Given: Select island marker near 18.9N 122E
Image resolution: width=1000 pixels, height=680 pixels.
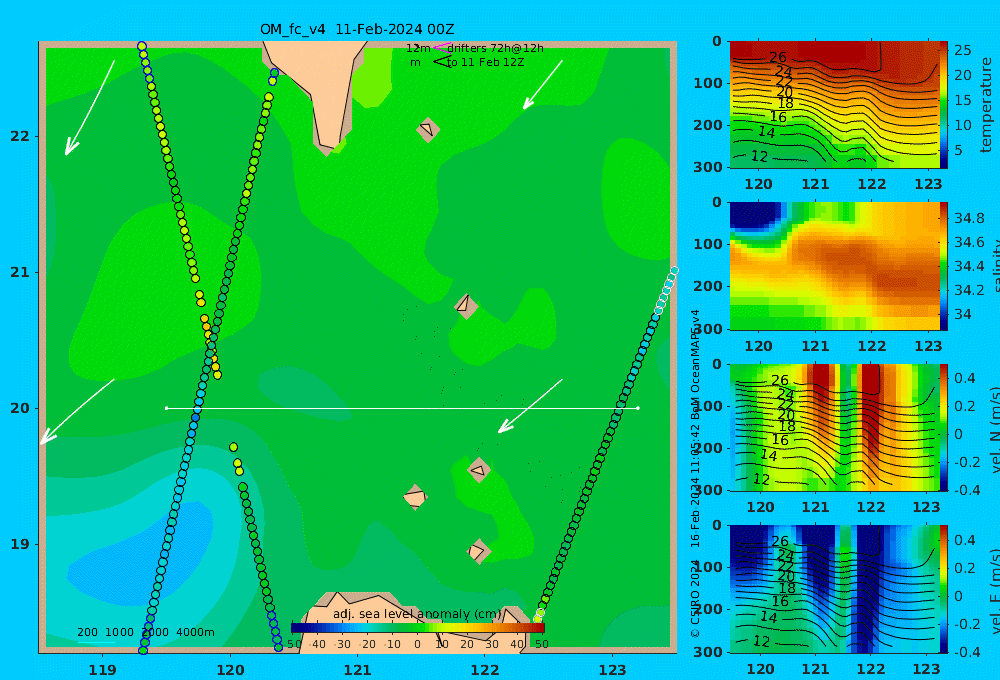Looking at the screenshot, I should (478, 551).
